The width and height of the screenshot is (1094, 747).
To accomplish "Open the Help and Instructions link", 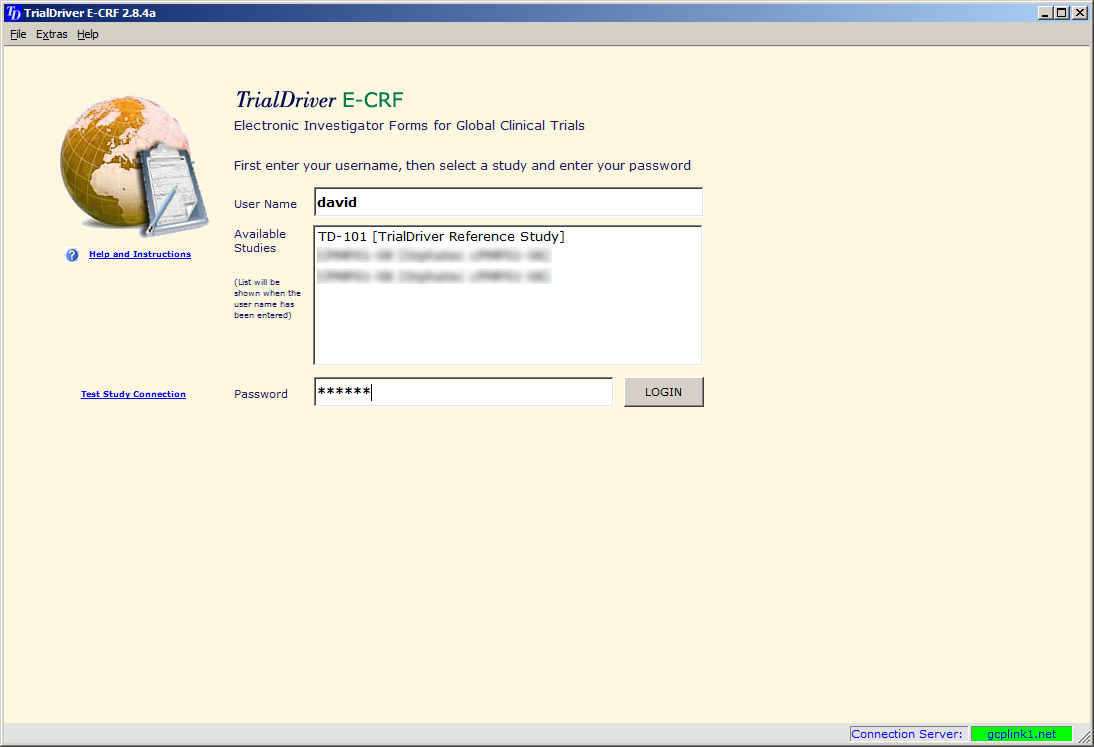I will (x=140, y=255).
